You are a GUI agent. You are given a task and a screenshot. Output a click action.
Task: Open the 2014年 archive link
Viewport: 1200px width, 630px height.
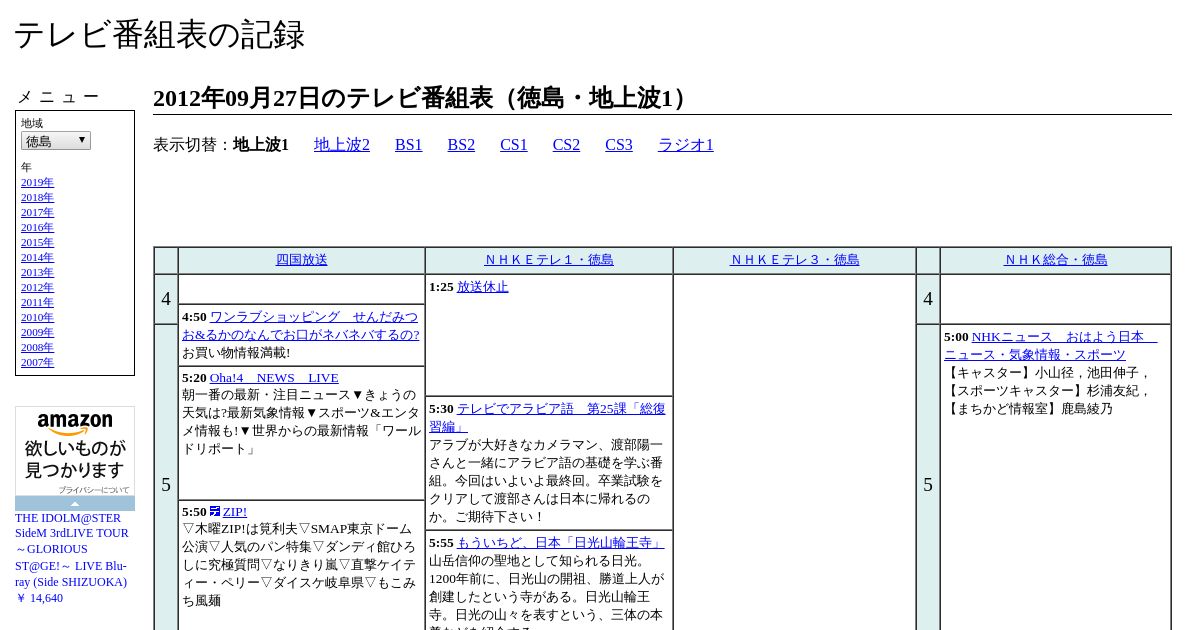[x=37, y=257]
